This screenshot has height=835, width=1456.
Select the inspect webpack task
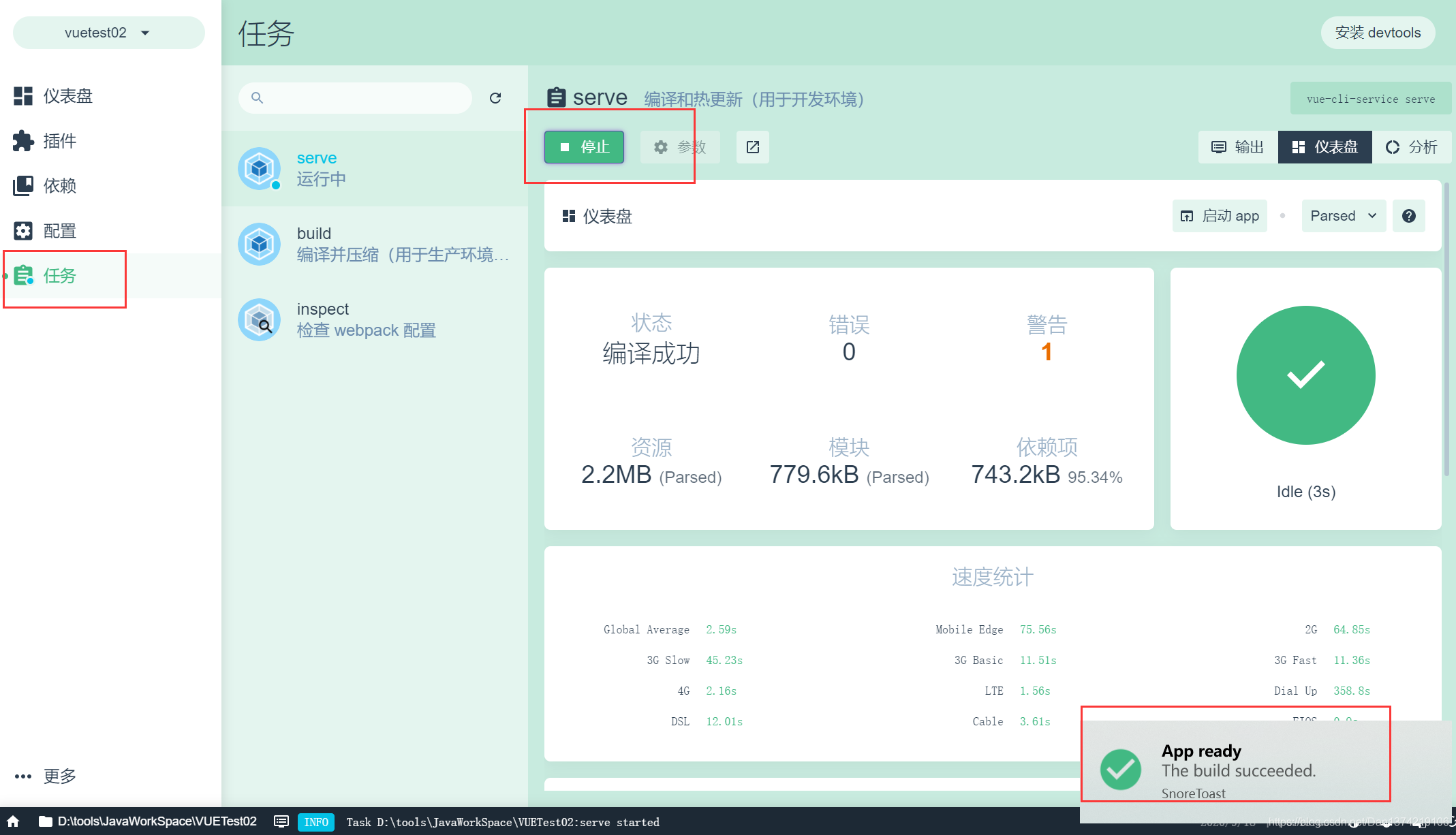point(375,319)
